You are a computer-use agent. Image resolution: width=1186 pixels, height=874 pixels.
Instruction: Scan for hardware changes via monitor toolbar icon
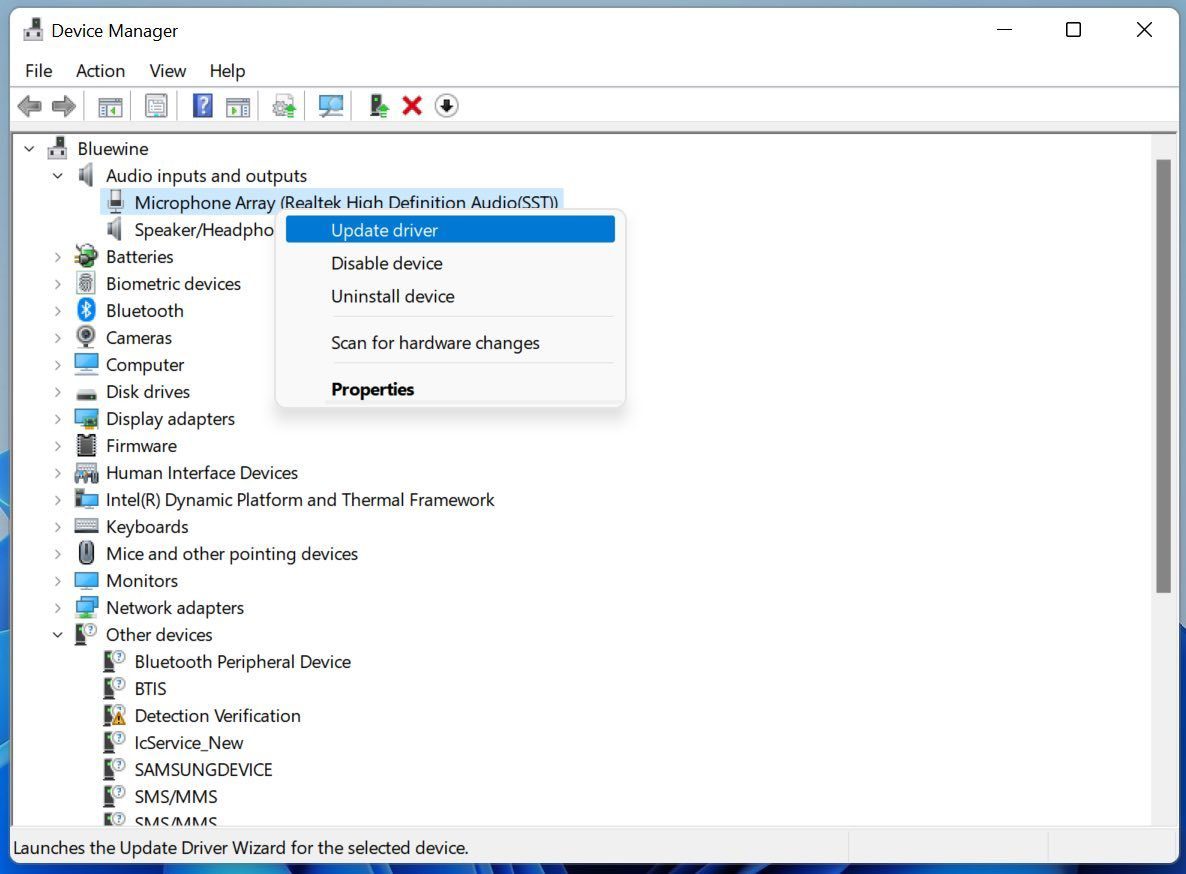[x=331, y=106]
